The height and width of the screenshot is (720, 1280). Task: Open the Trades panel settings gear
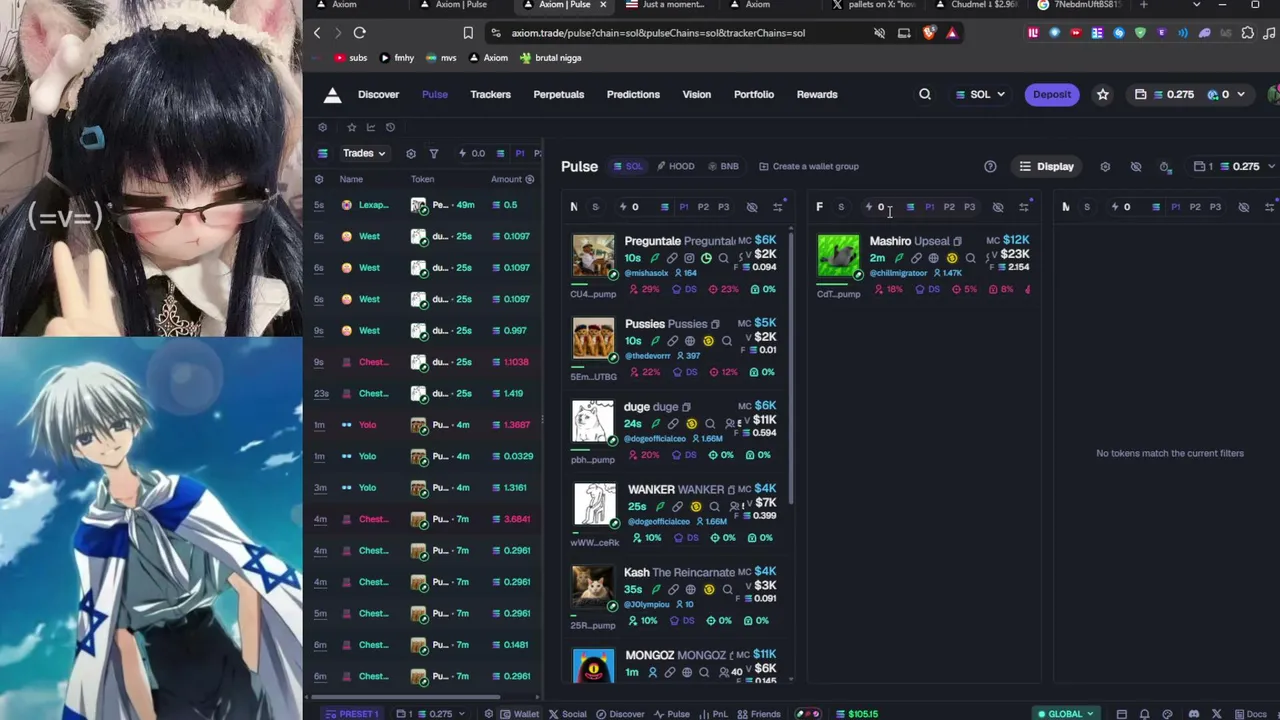tap(411, 154)
